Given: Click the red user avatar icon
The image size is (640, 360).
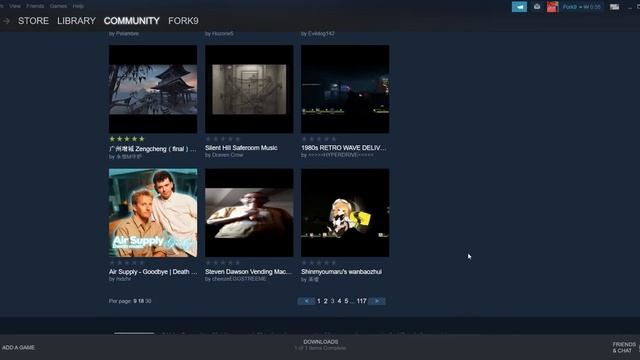Looking at the screenshot, I should [x=552, y=7].
